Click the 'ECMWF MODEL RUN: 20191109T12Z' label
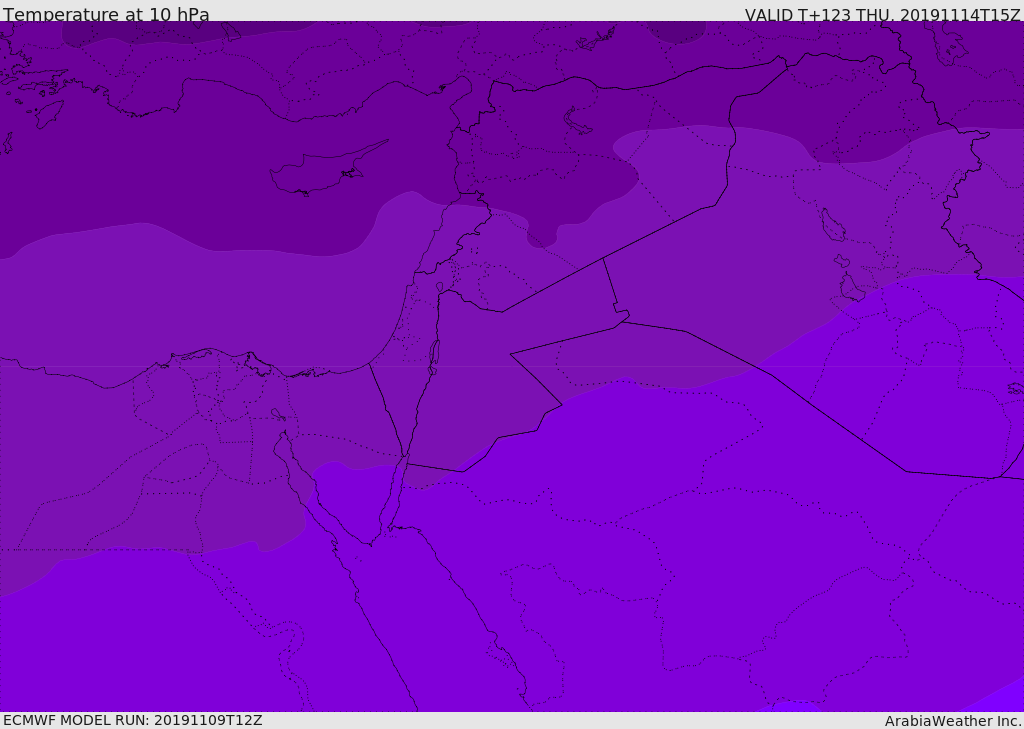Image resolution: width=1024 pixels, height=729 pixels. (x=133, y=721)
